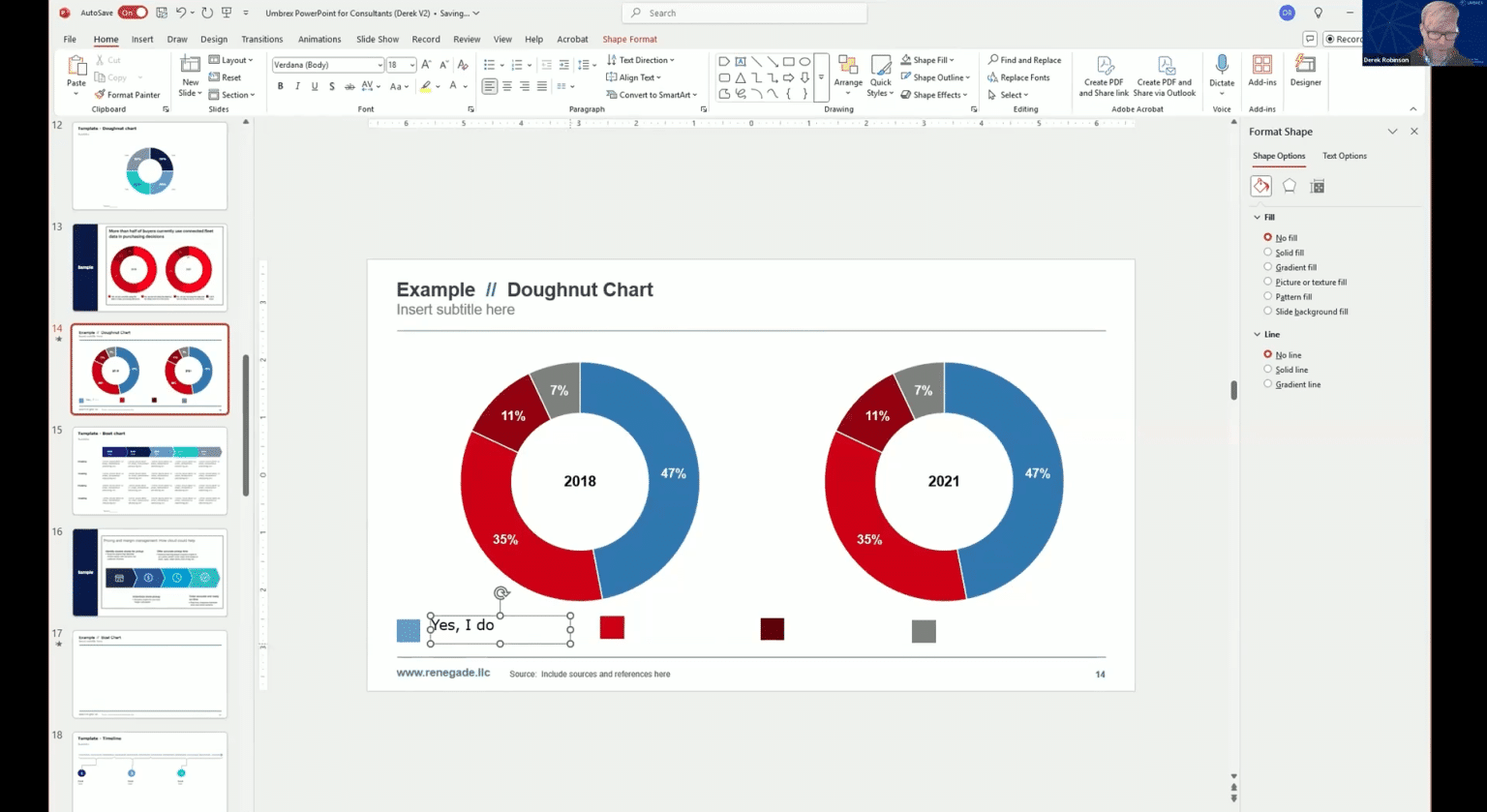Select the Fill & Line icon in Format Shape

1260,185
